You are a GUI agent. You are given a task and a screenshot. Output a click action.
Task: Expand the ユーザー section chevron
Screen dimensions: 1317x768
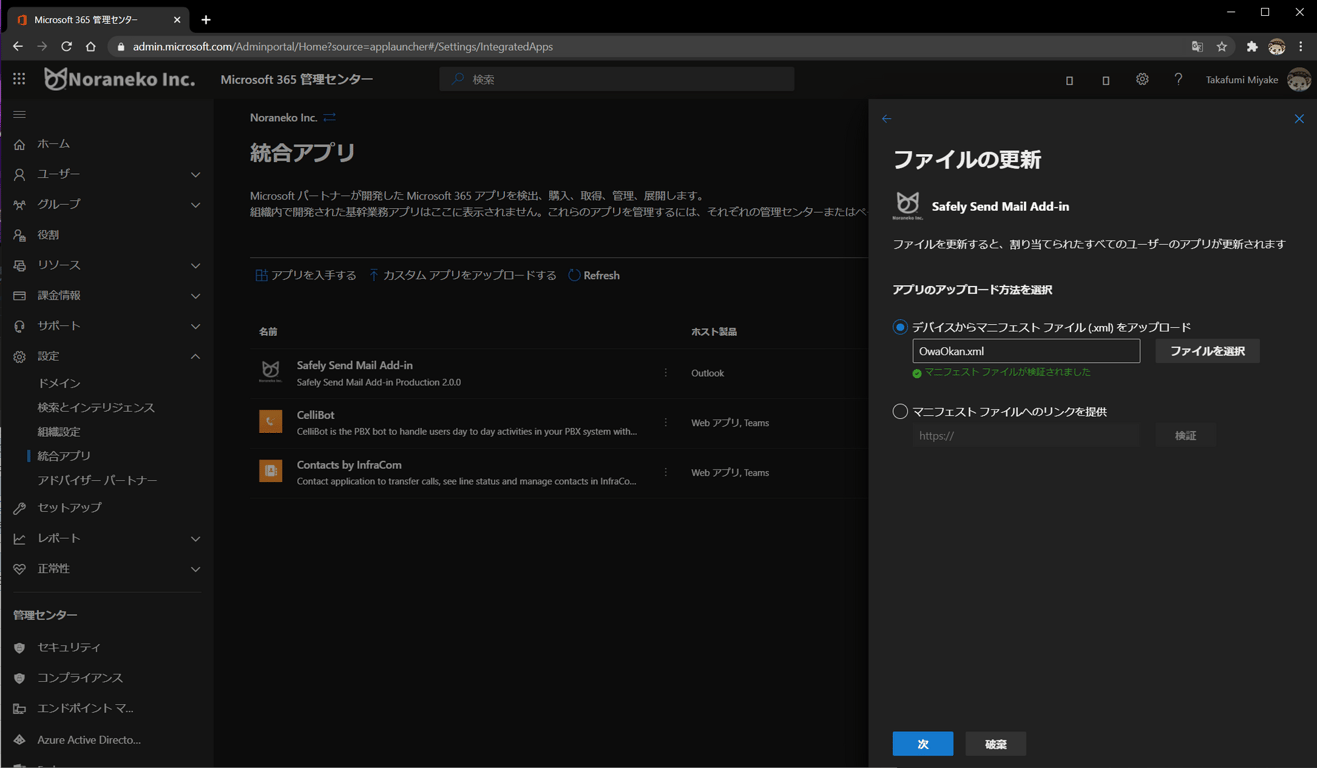(195, 174)
